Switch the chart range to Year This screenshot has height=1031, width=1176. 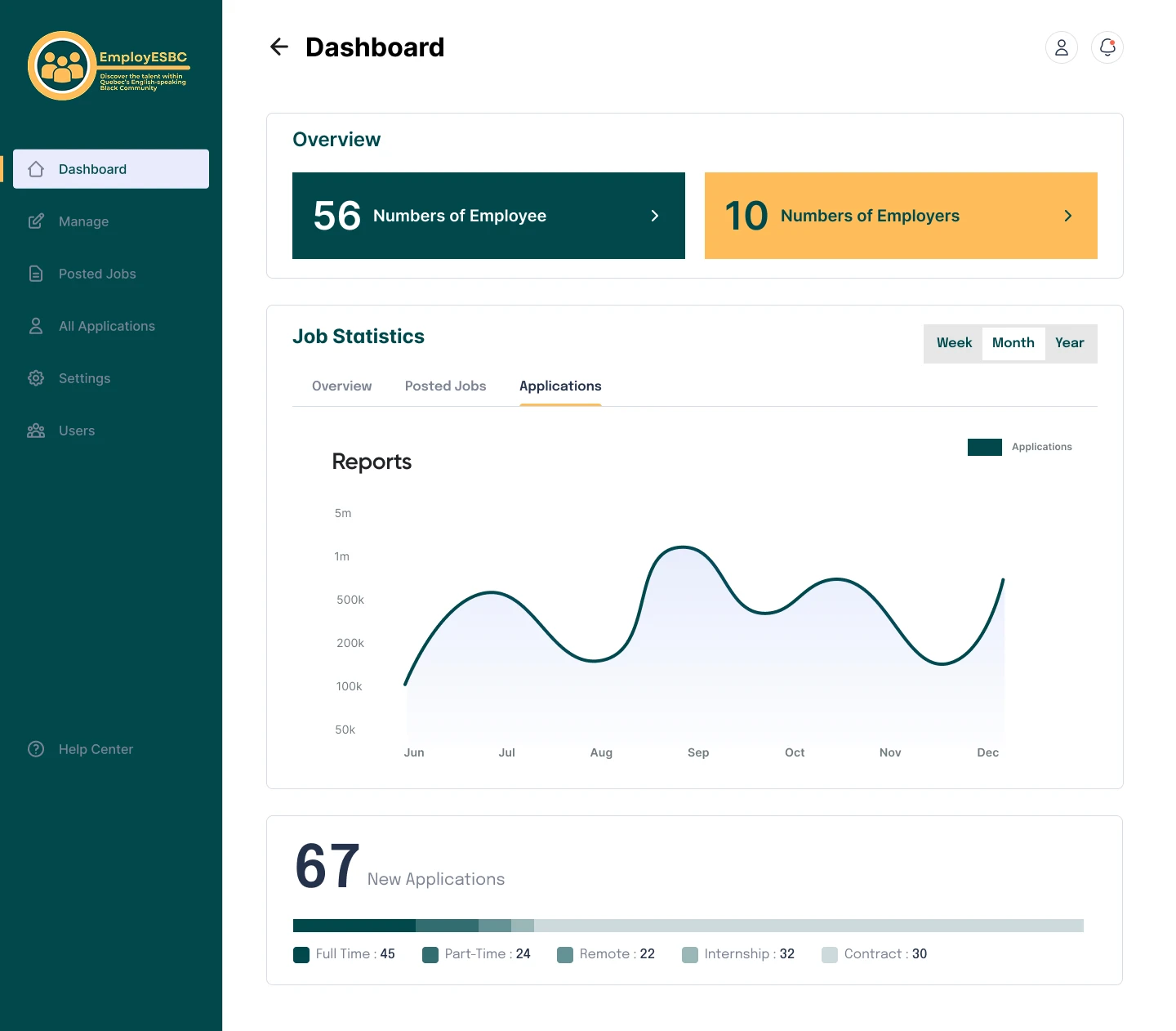(1069, 343)
